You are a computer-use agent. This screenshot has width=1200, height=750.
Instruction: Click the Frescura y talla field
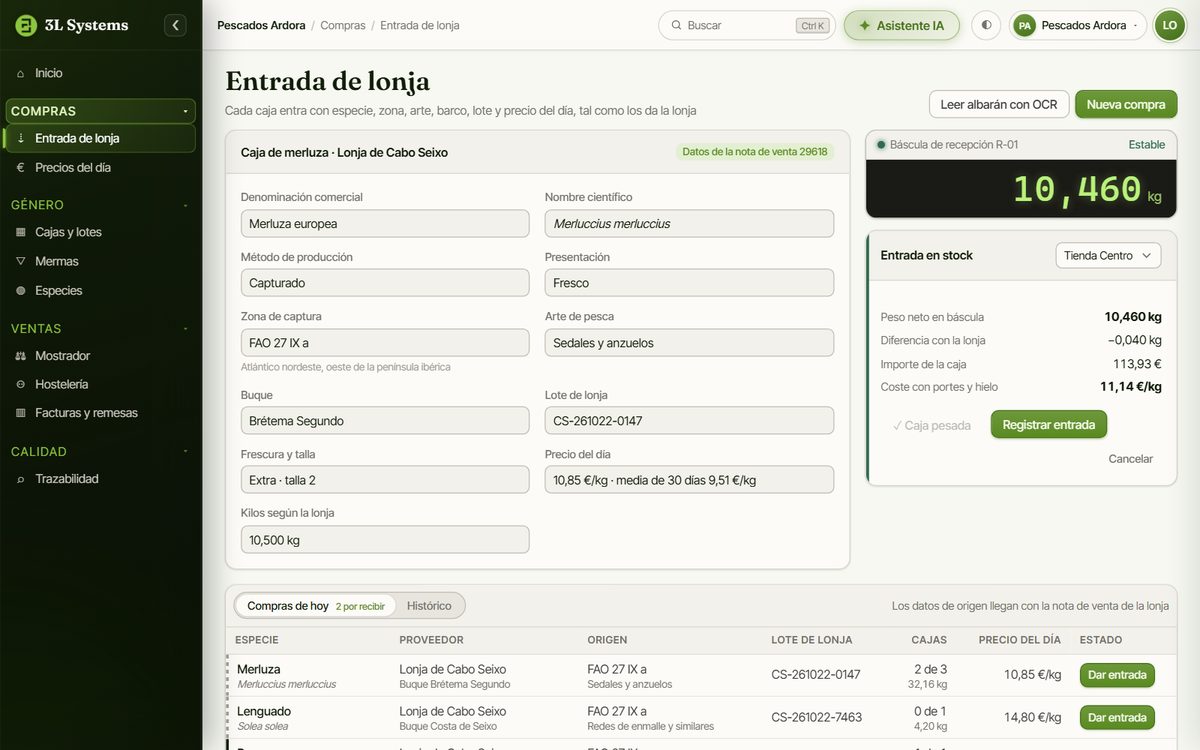(x=385, y=480)
